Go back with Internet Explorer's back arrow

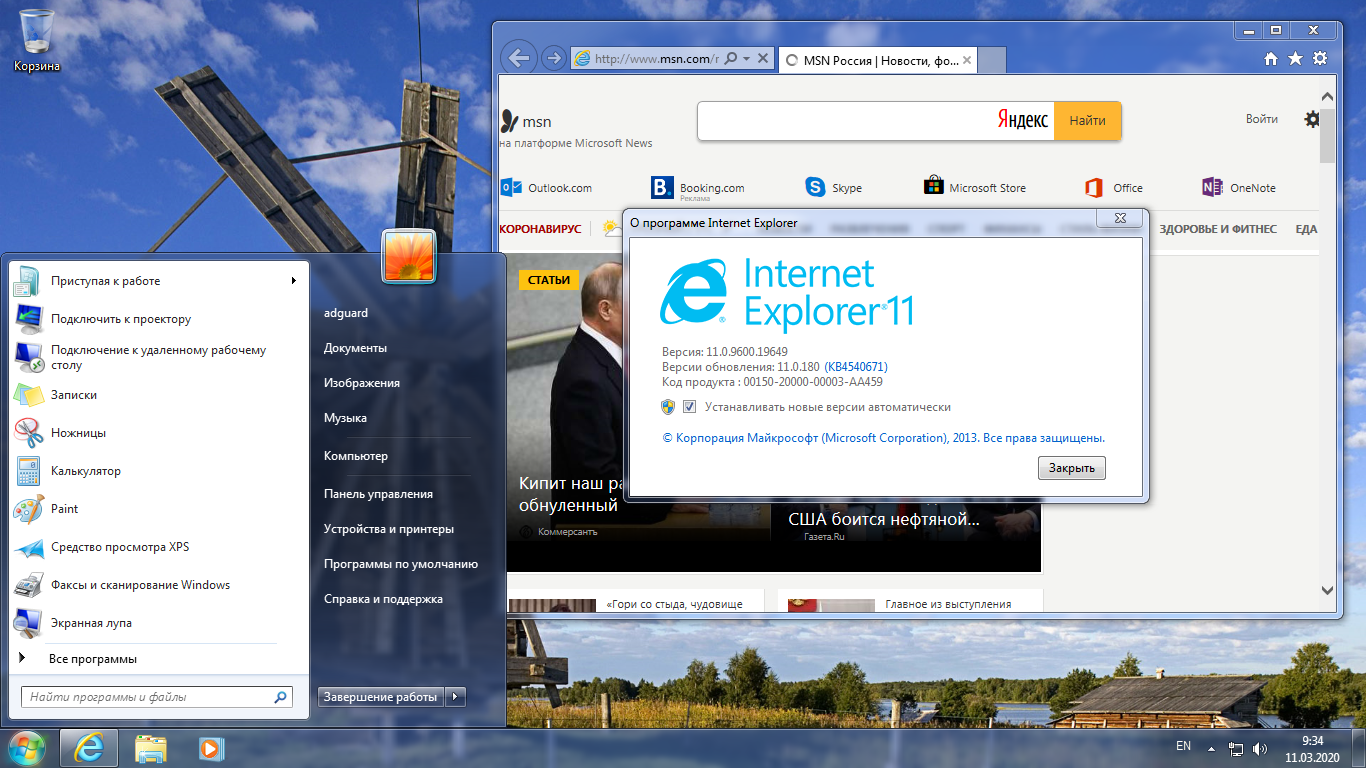tap(518, 58)
